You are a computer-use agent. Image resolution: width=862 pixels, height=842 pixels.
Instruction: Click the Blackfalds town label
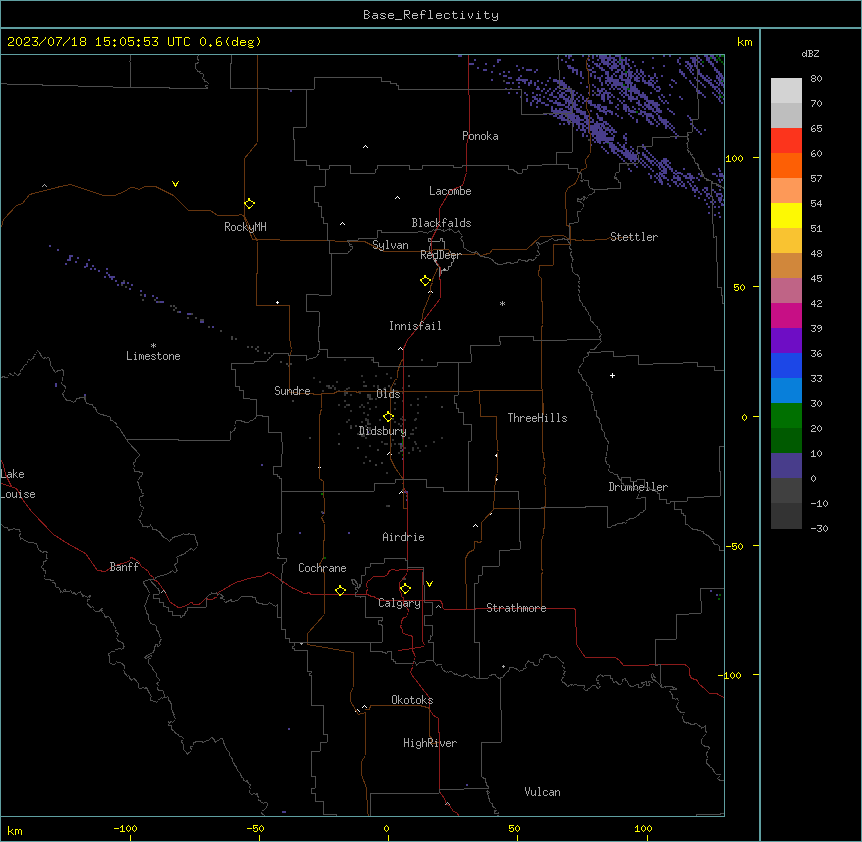click(x=441, y=223)
